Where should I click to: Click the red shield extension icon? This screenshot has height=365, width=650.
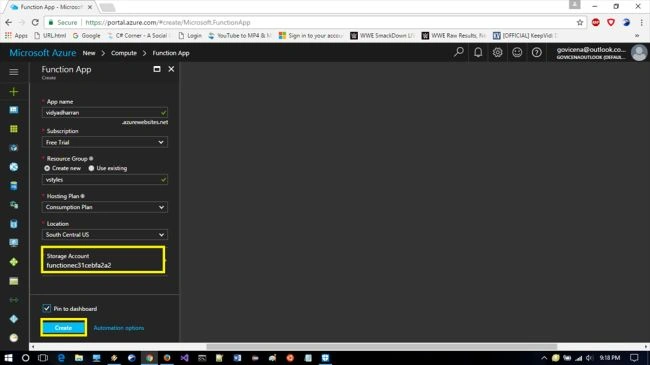(x=611, y=22)
